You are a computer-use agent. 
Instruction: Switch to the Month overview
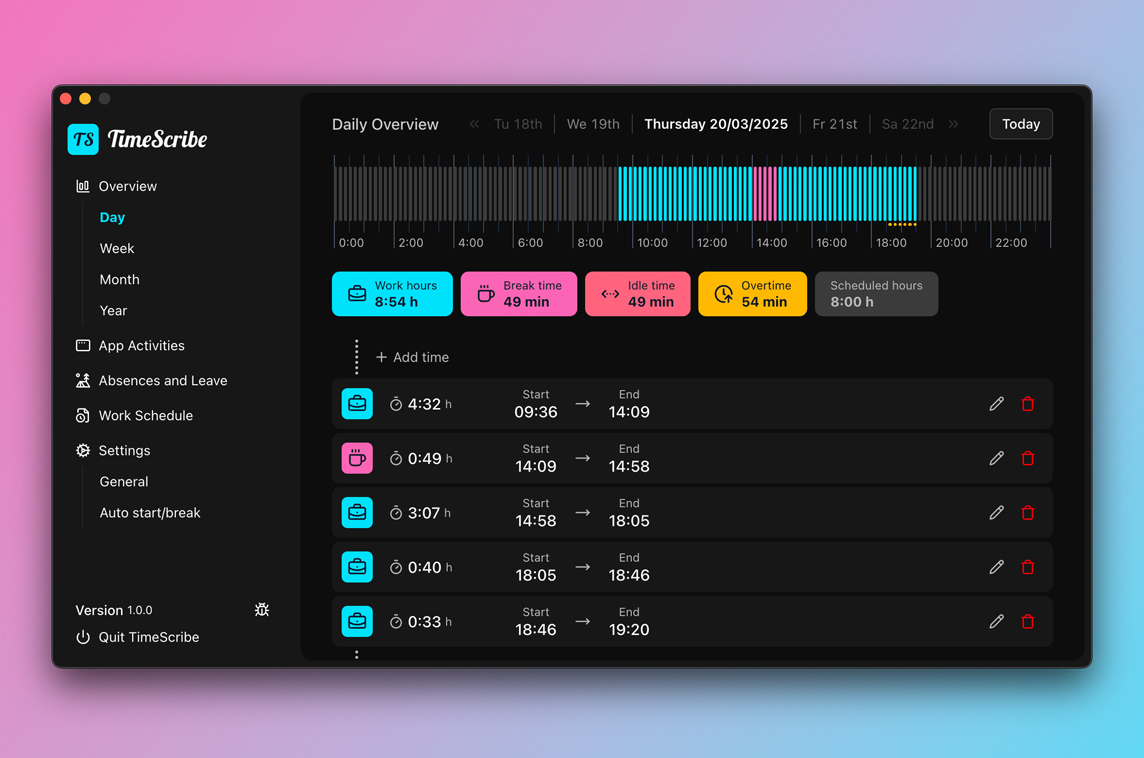tap(119, 279)
